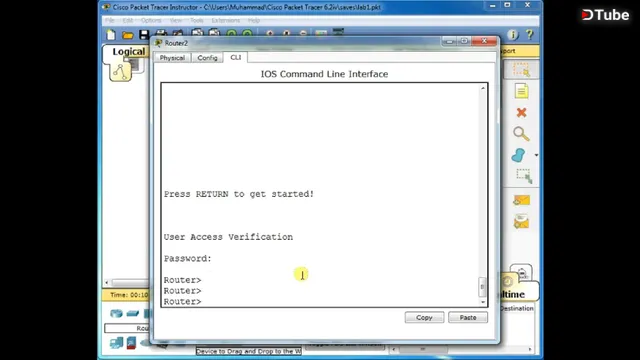Open the Physical tab in Router2 window
The image size is (640, 360).
(172, 58)
